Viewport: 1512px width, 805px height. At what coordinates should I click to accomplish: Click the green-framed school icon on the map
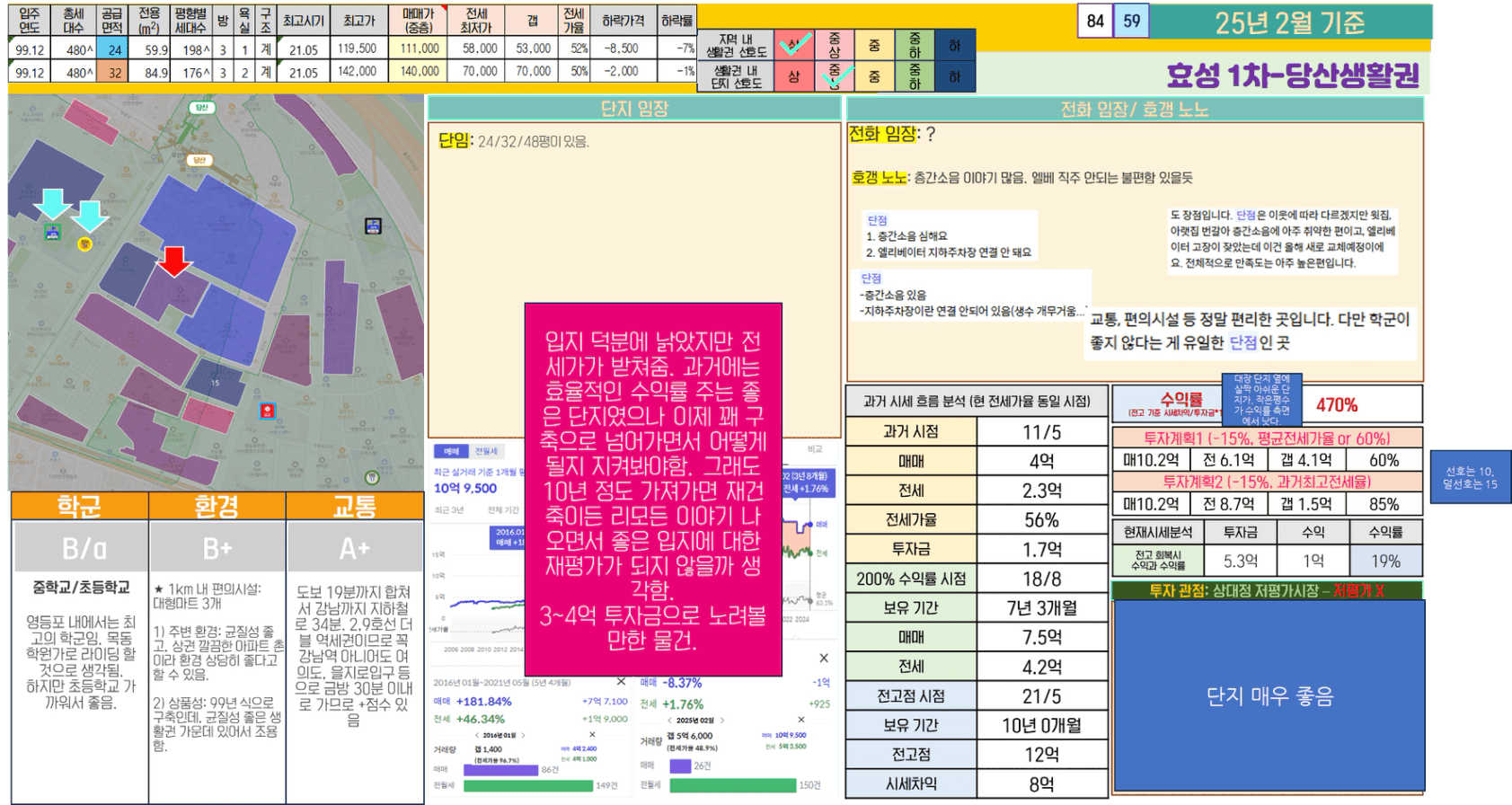pos(53,233)
